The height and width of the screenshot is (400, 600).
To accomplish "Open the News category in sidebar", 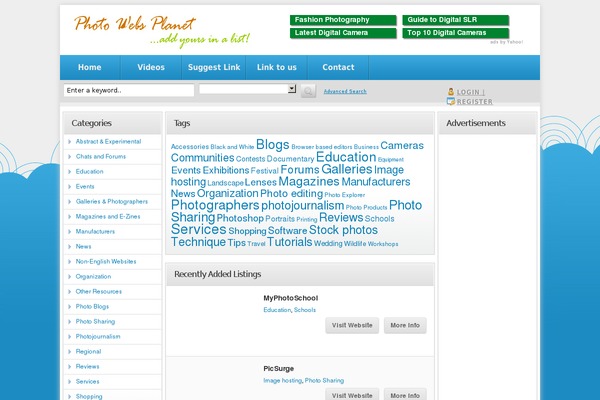I will (x=83, y=247).
